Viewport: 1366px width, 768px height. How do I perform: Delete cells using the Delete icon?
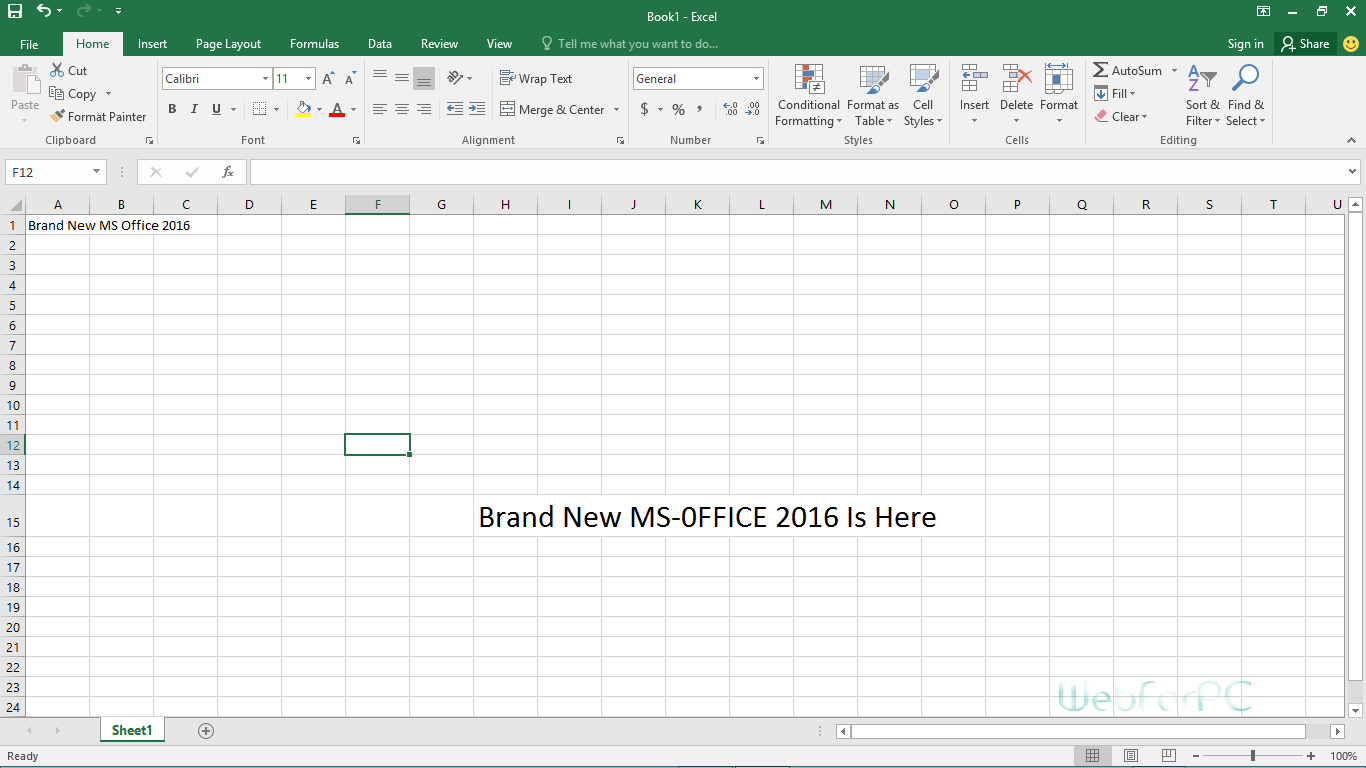click(x=1016, y=96)
